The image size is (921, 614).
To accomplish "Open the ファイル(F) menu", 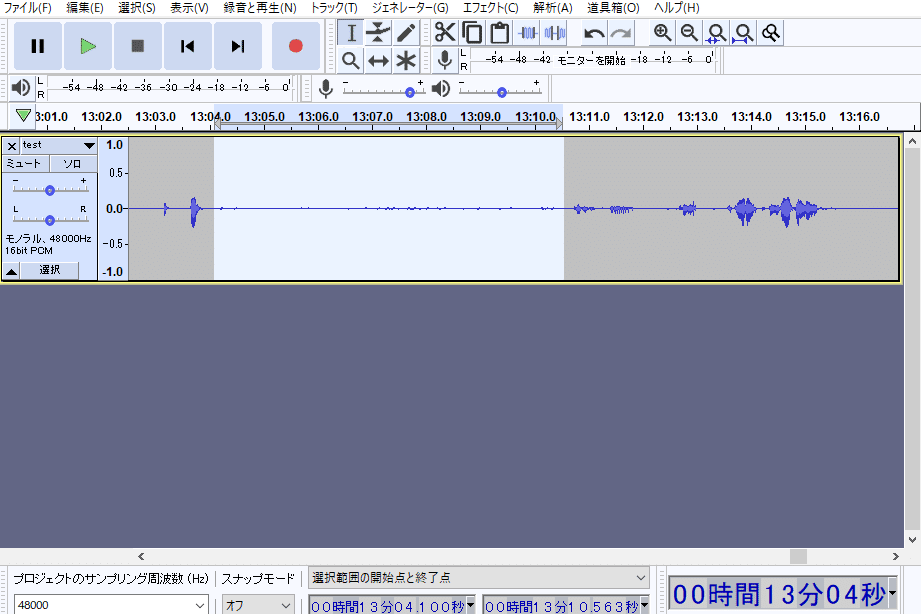I will [x=28, y=8].
